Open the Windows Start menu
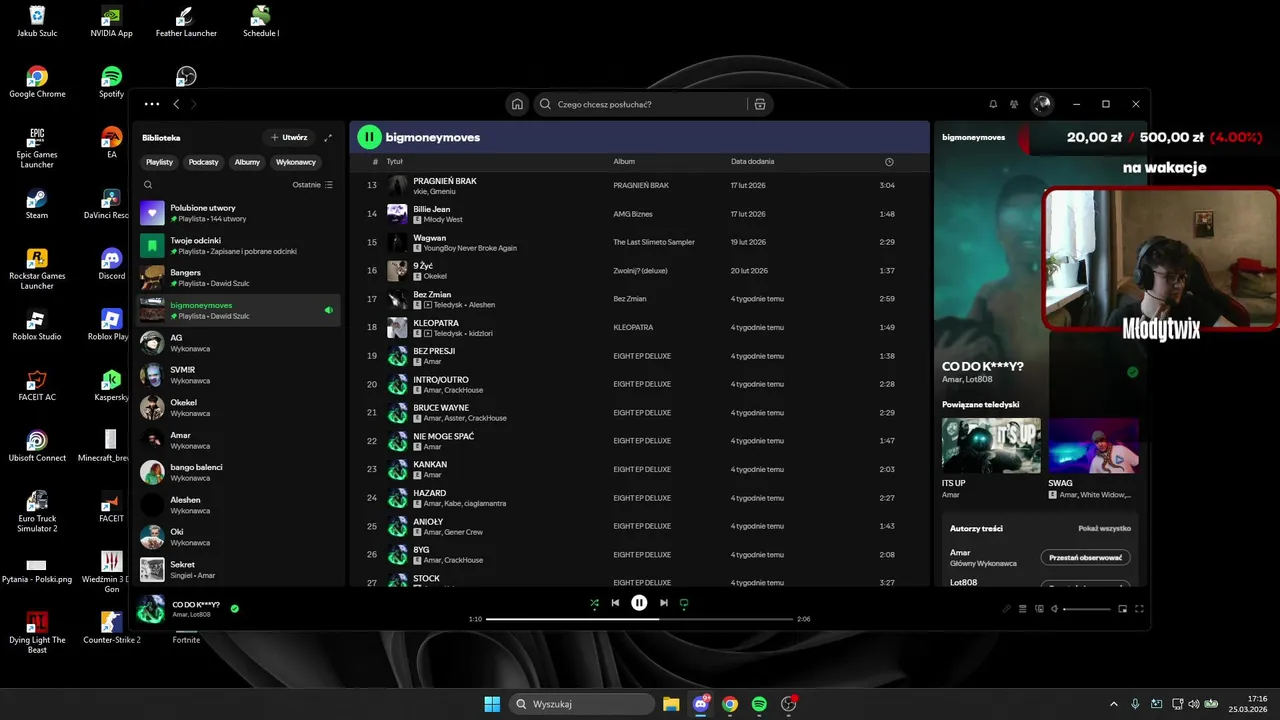Image resolution: width=1280 pixels, height=720 pixels. click(492, 704)
